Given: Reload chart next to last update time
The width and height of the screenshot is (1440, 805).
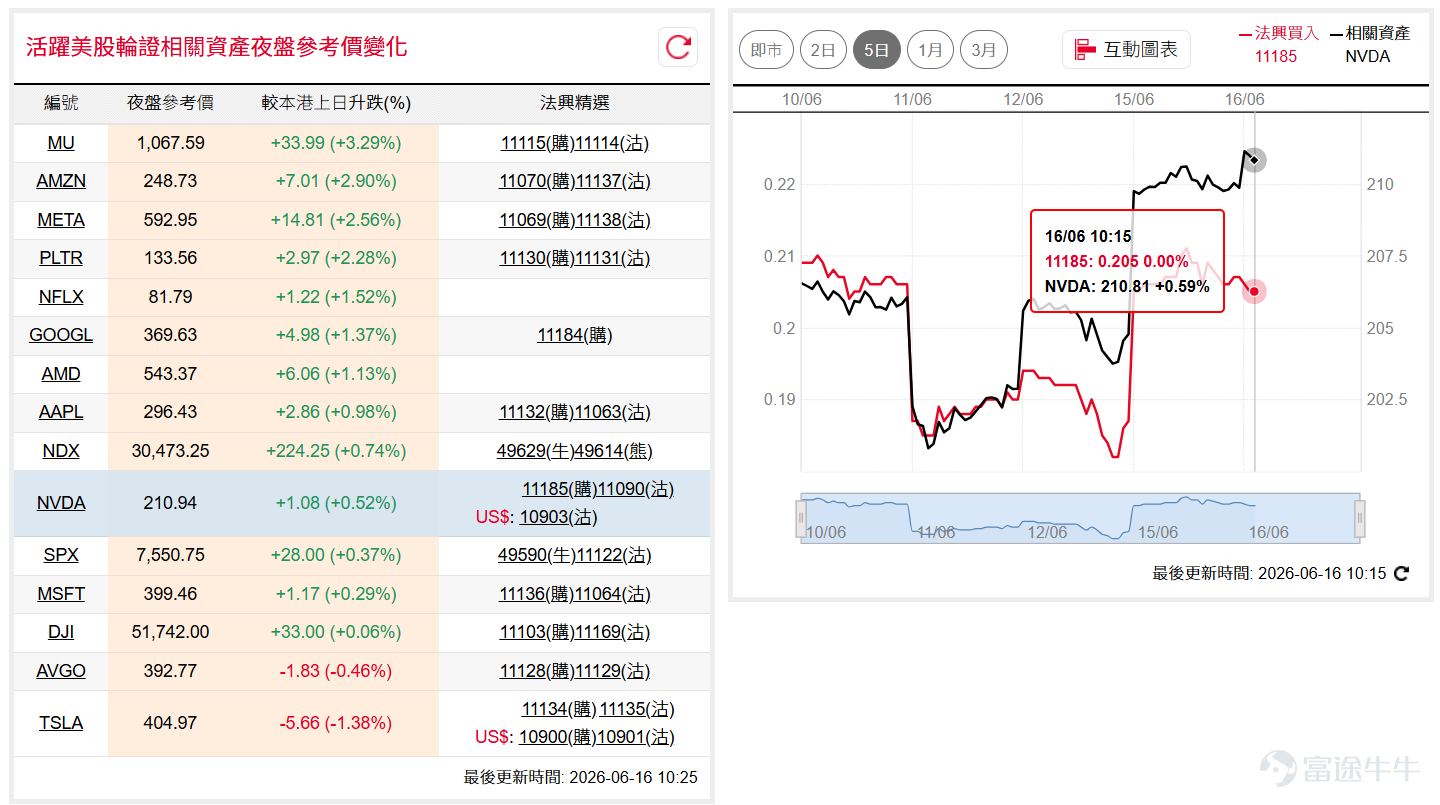Looking at the screenshot, I should coord(1401,573).
